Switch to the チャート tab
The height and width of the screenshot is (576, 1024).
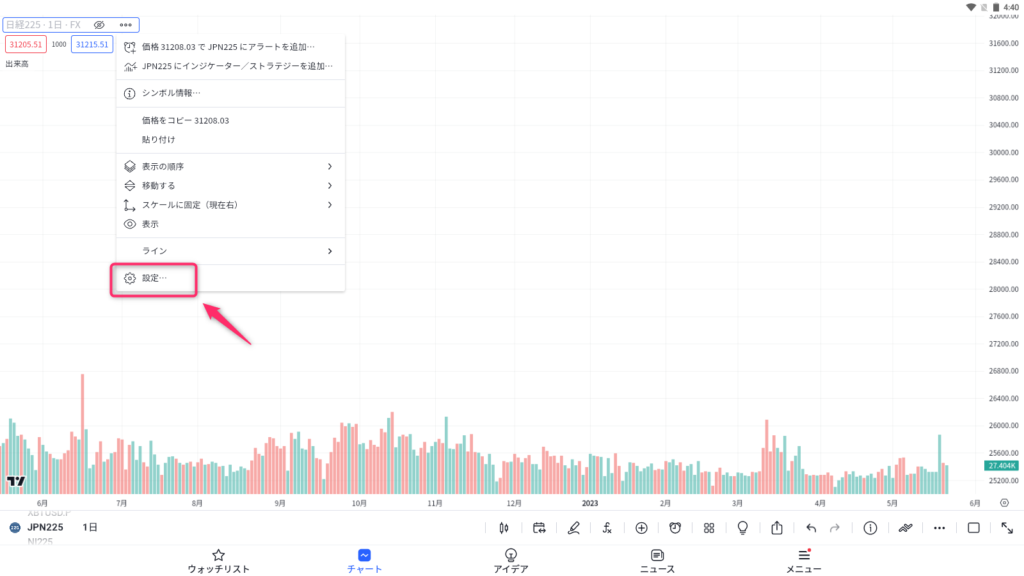pyautogui.click(x=364, y=562)
